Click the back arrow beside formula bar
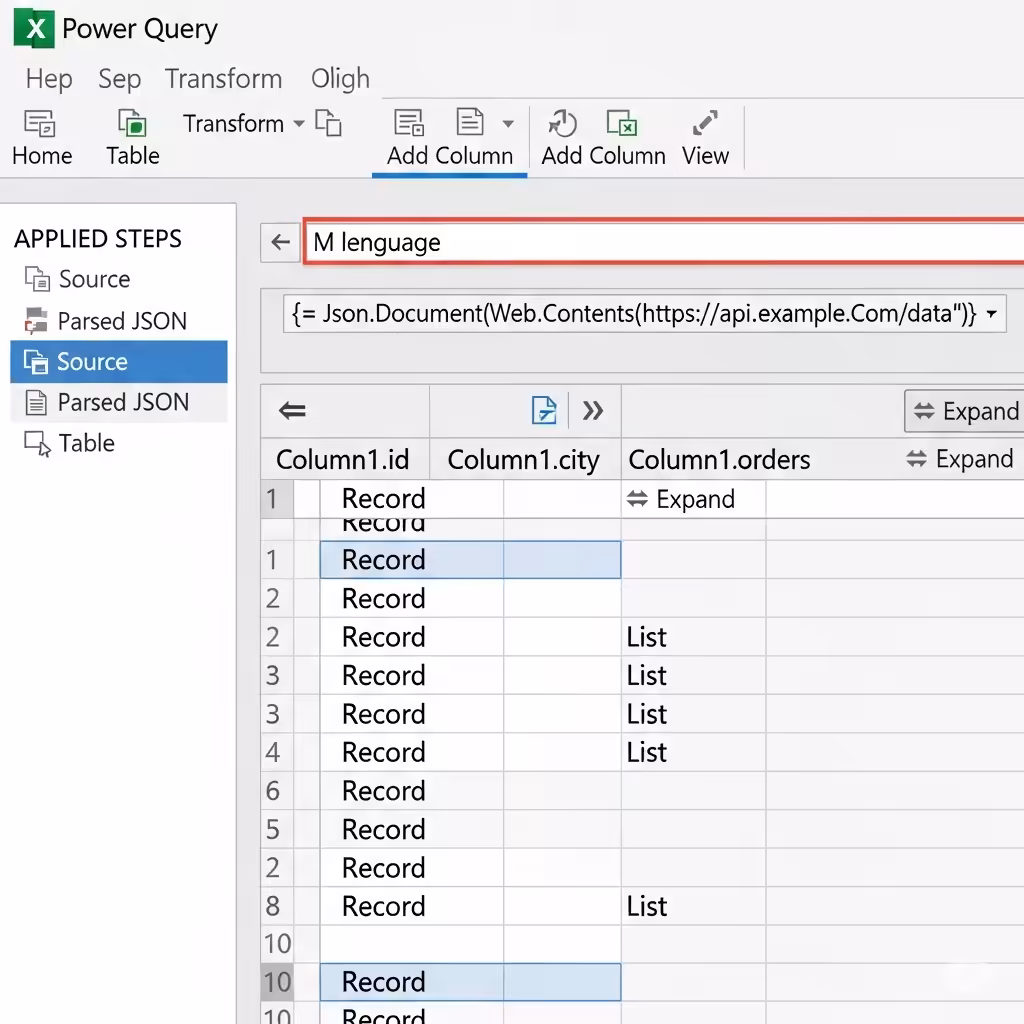Viewport: 1024px width, 1024px height. (280, 242)
